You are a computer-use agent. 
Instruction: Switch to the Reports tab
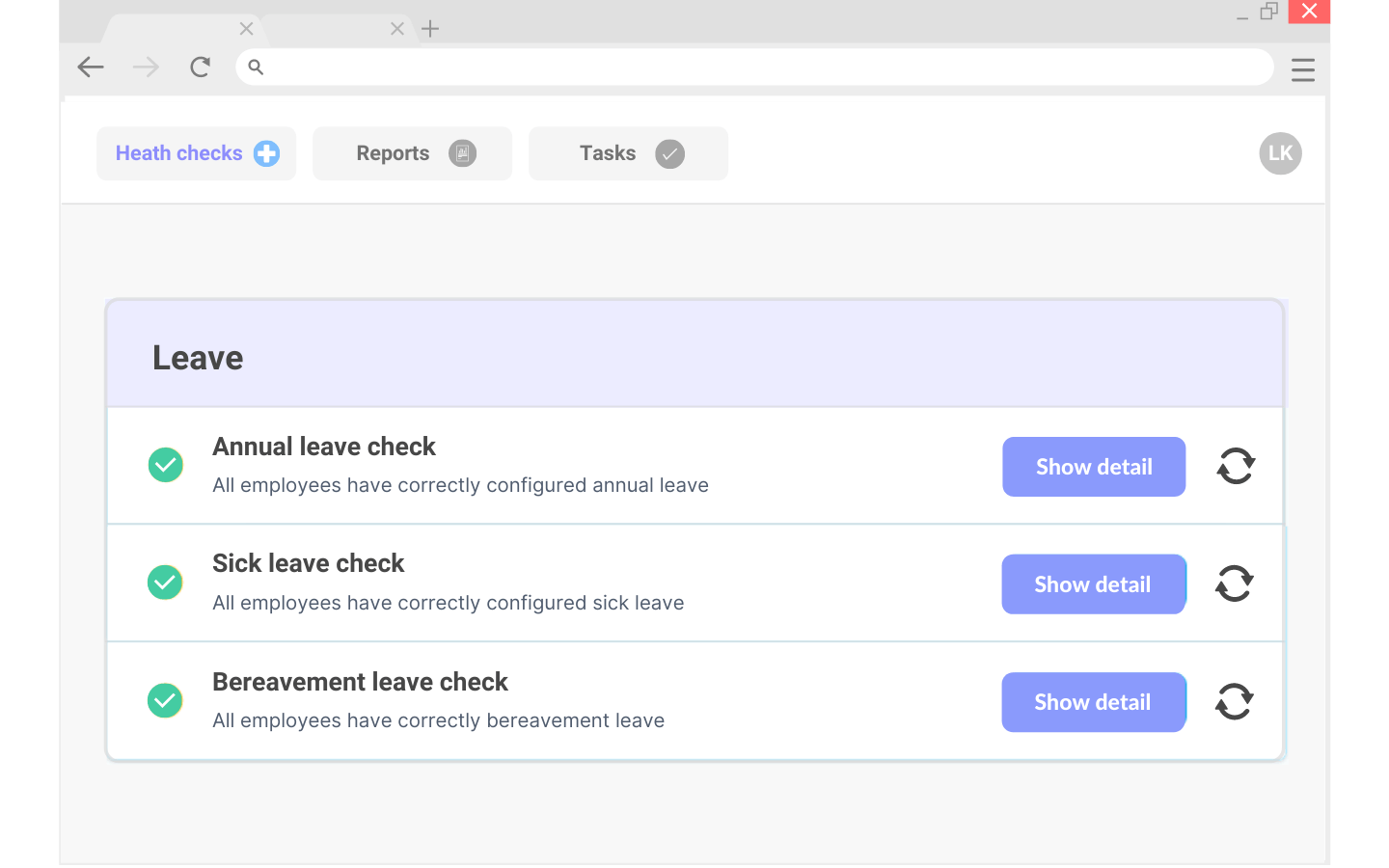(413, 153)
